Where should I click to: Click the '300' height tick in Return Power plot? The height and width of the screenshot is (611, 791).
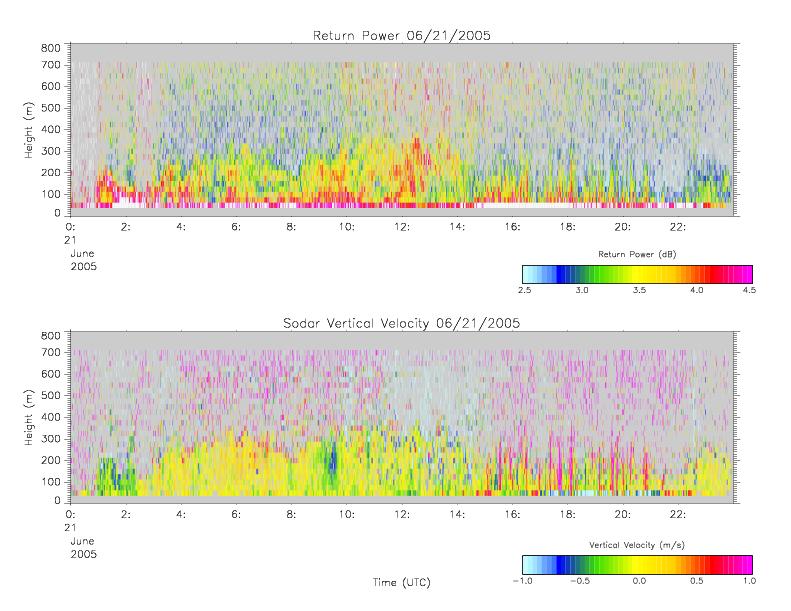coord(50,151)
